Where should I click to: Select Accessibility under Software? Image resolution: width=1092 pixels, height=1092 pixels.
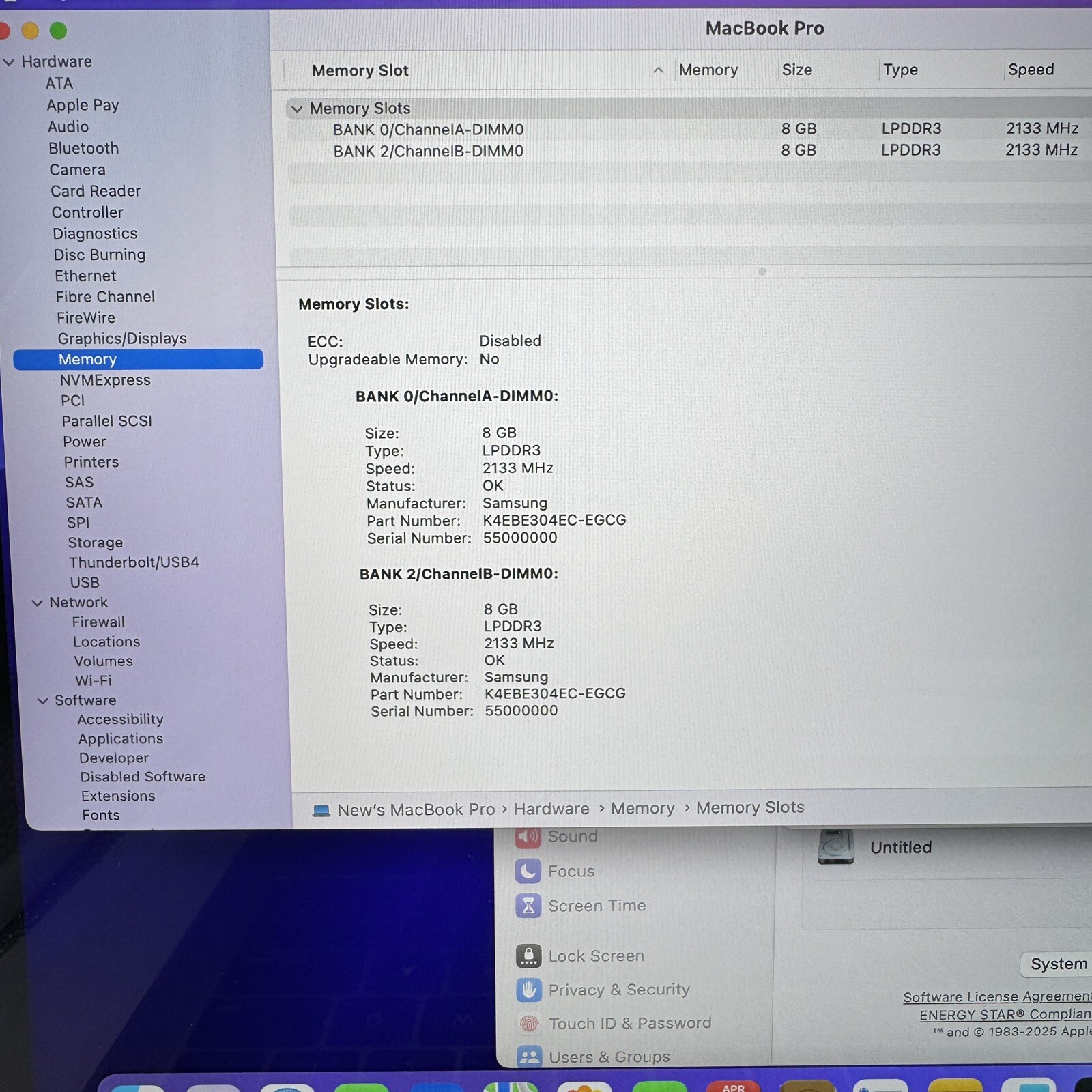pos(120,719)
